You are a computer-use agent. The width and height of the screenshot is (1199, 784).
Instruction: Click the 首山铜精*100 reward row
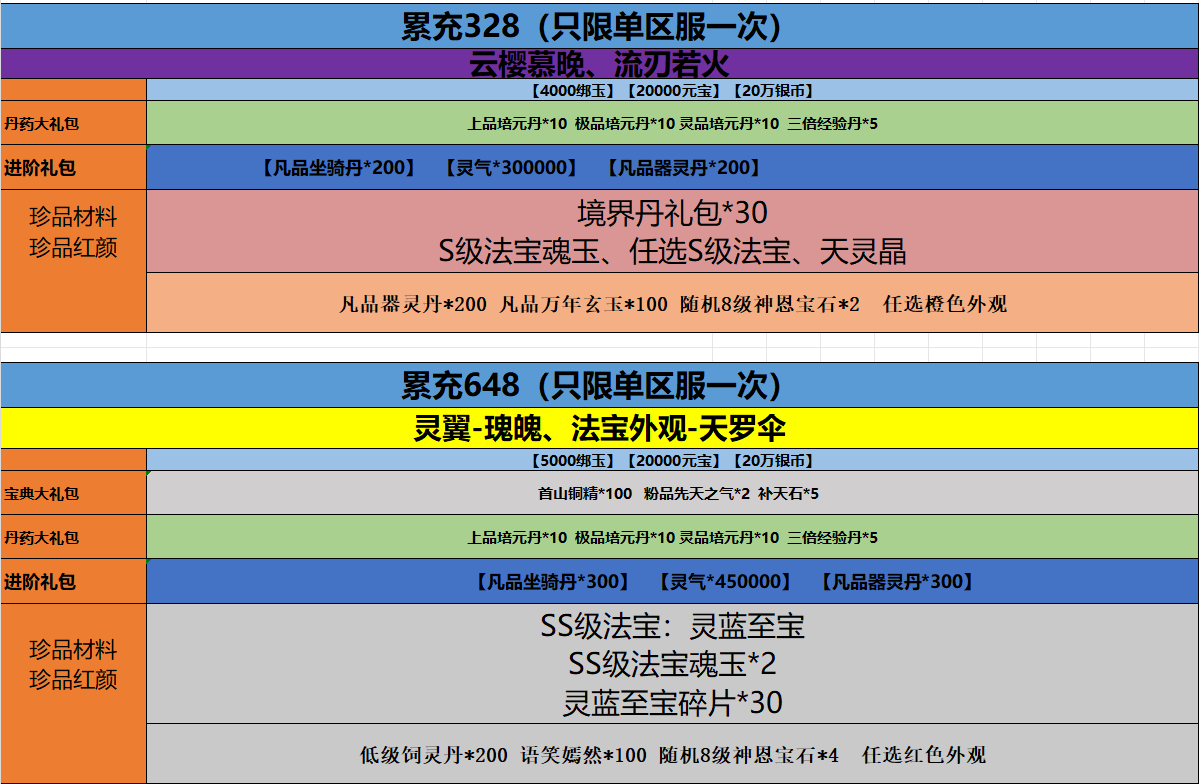pos(672,493)
